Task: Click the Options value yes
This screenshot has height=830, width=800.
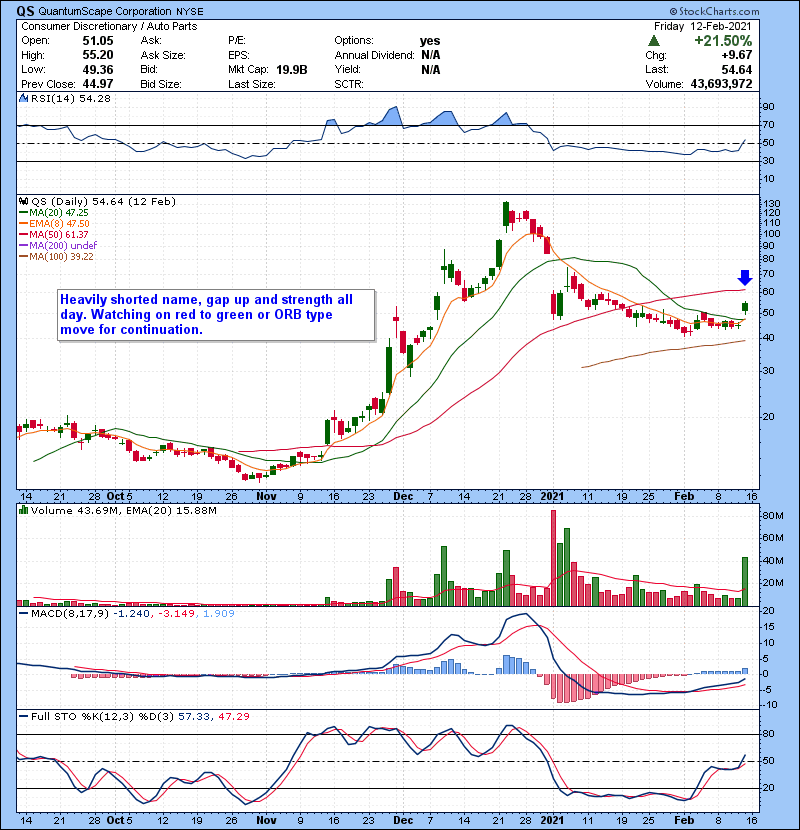Action: point(430,41)
